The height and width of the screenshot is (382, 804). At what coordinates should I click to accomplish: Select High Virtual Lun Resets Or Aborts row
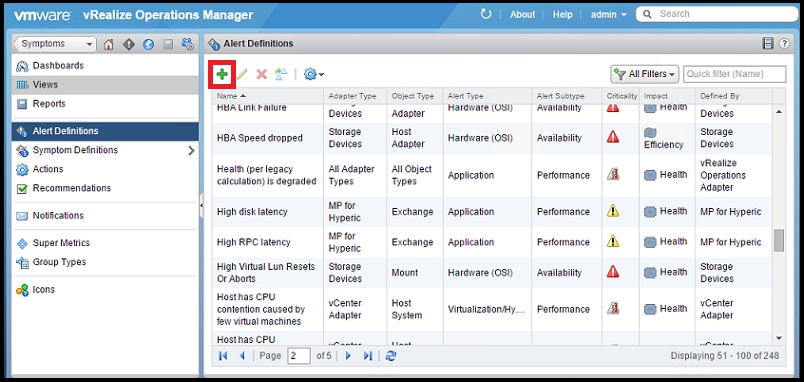click(492, 272)
